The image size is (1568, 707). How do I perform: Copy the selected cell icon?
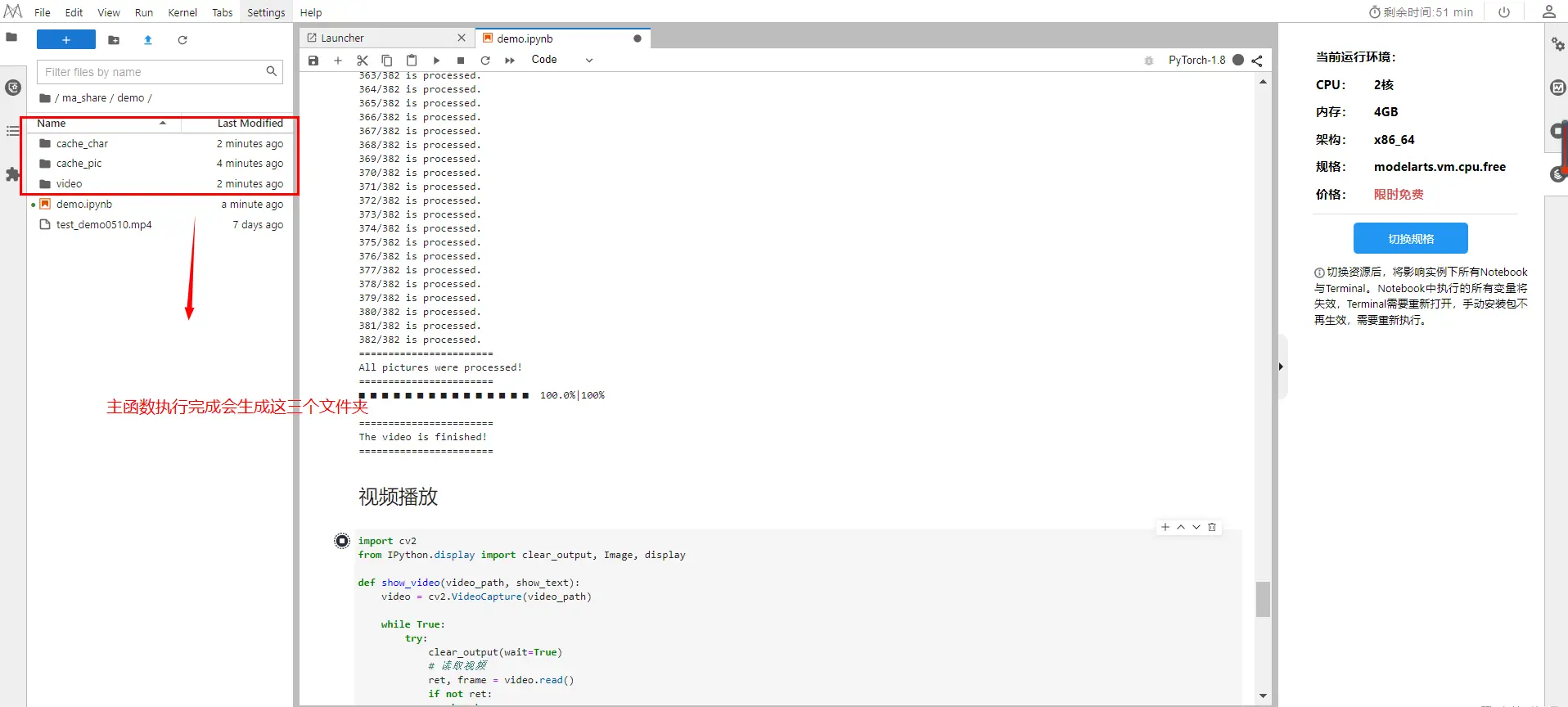point(387,61)
